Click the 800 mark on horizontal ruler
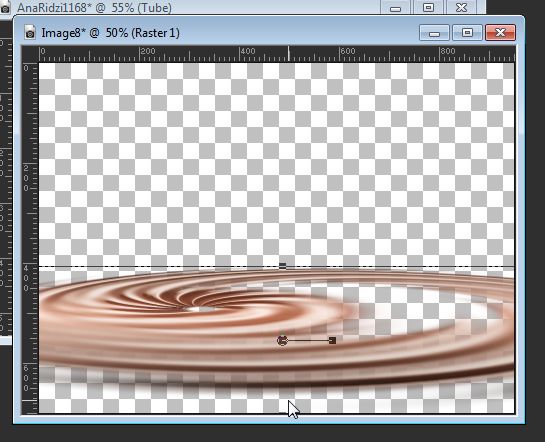 [x=448, y=51]
